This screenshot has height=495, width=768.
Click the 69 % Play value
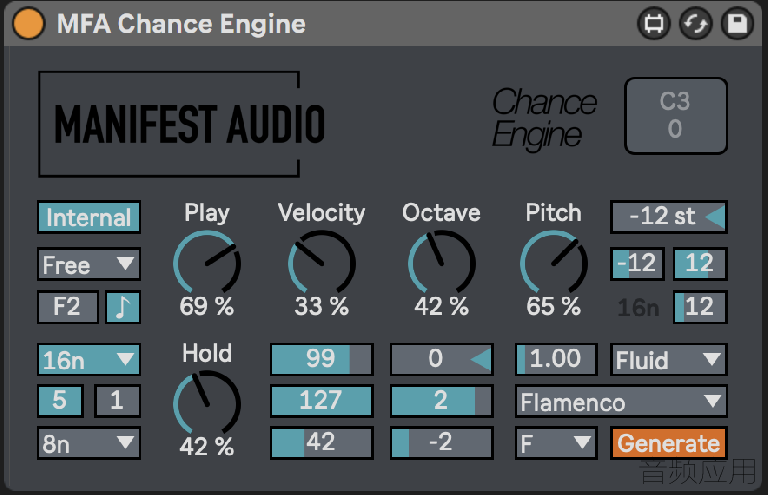click(x=207, y=307)
